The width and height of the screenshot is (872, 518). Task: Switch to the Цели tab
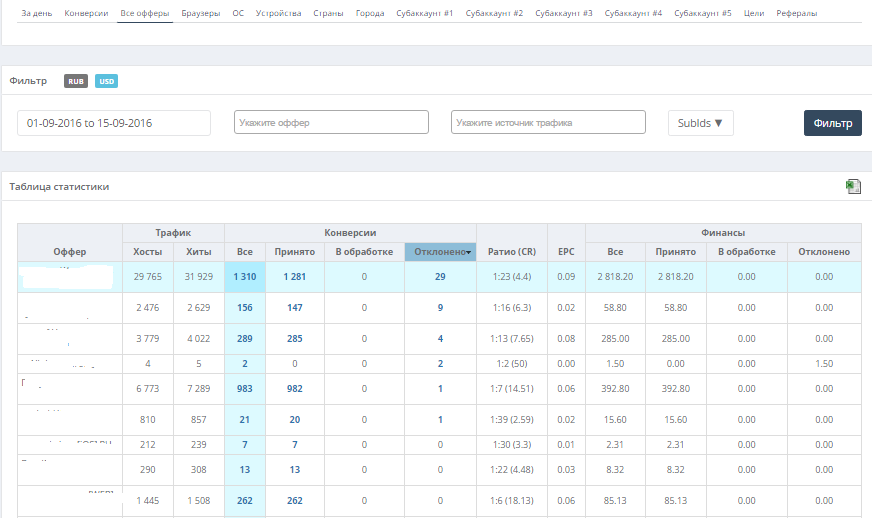tap(754, 13)
